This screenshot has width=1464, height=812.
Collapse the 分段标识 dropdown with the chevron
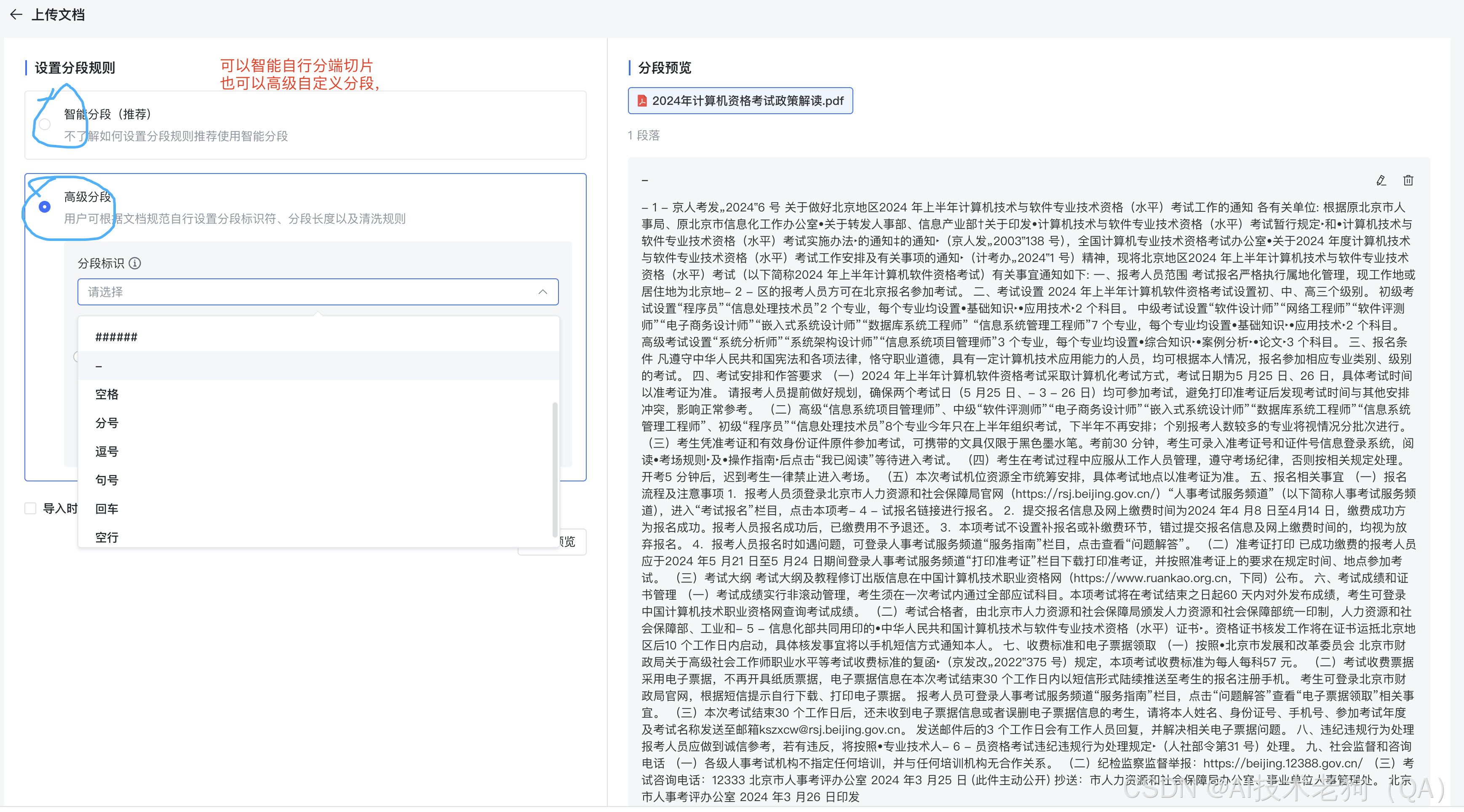[543, 291]
